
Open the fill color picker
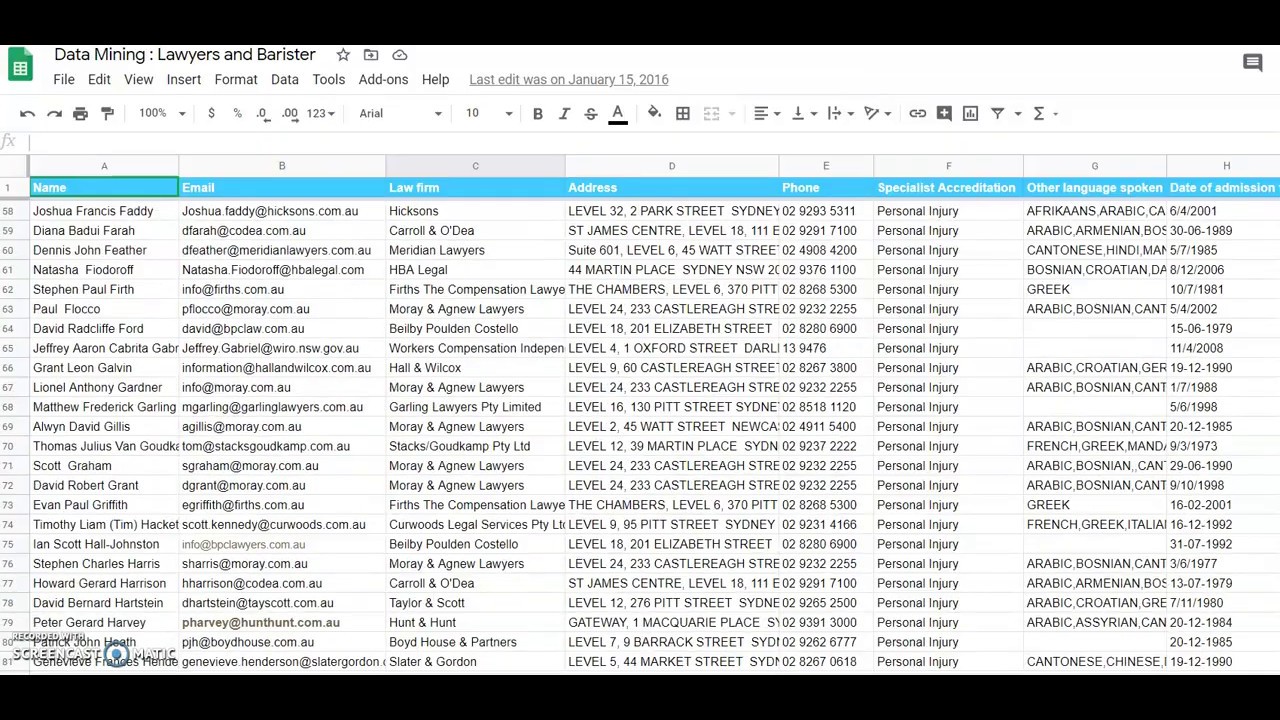point(654,113)
